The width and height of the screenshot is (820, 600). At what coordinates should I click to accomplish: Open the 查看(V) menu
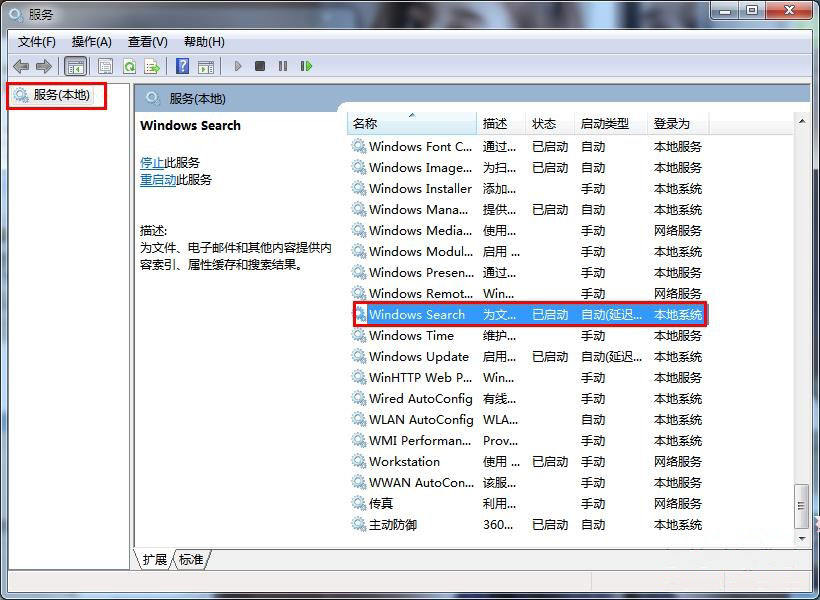pos(147,42)
